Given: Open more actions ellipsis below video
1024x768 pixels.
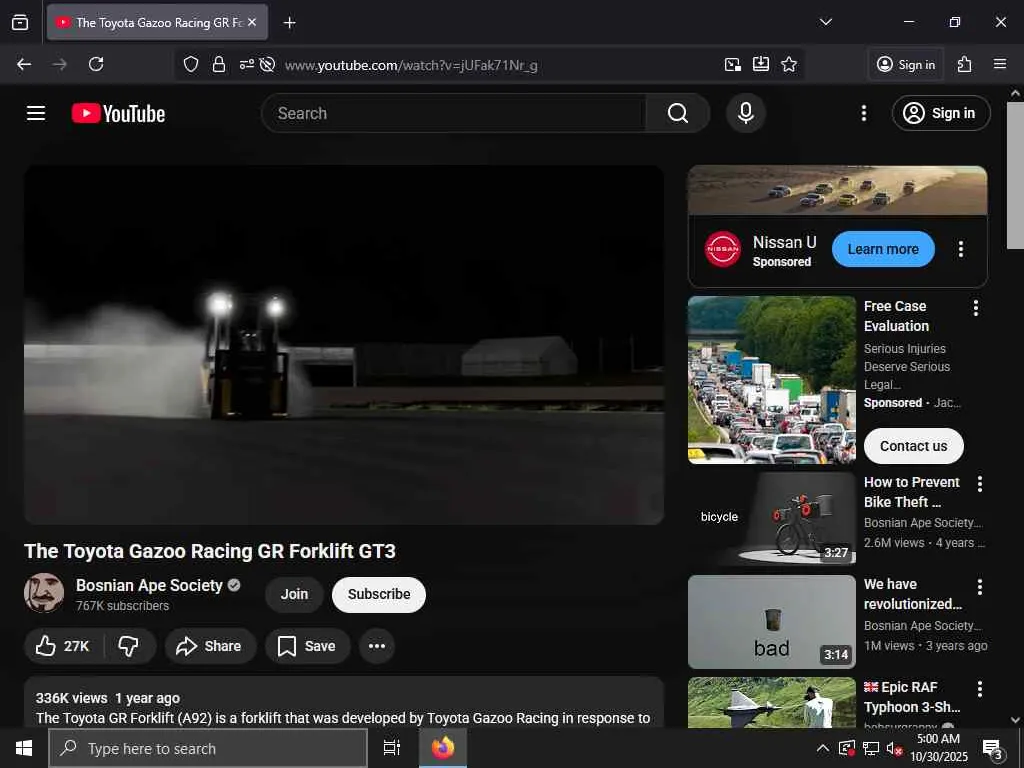Looking at the screenshot, I should [377, 646].
